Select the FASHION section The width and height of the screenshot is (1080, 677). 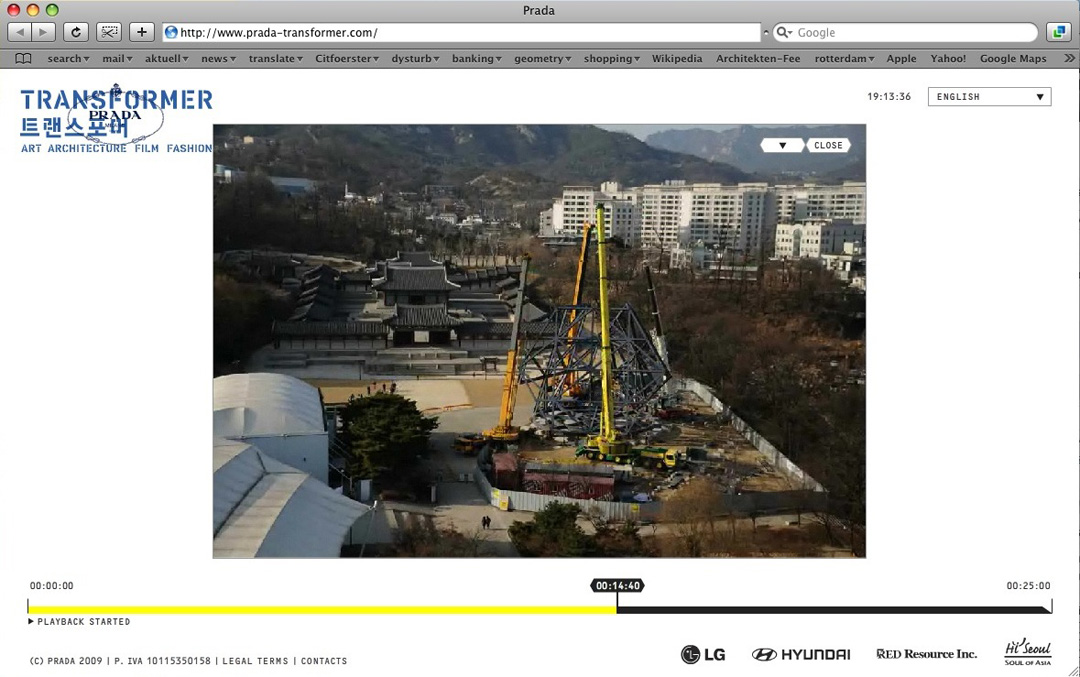[x=189, y=148]
